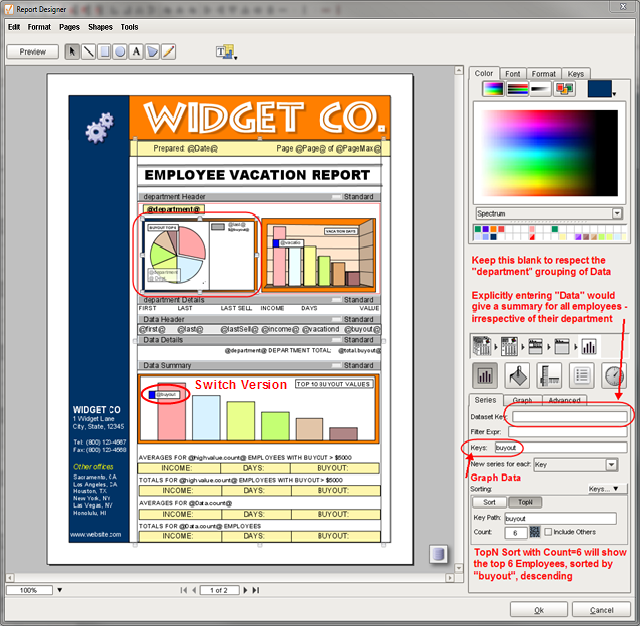Viewport: 640px width, 626px height.
Task: Select the Oval shape tool
Action: (120, 52)
